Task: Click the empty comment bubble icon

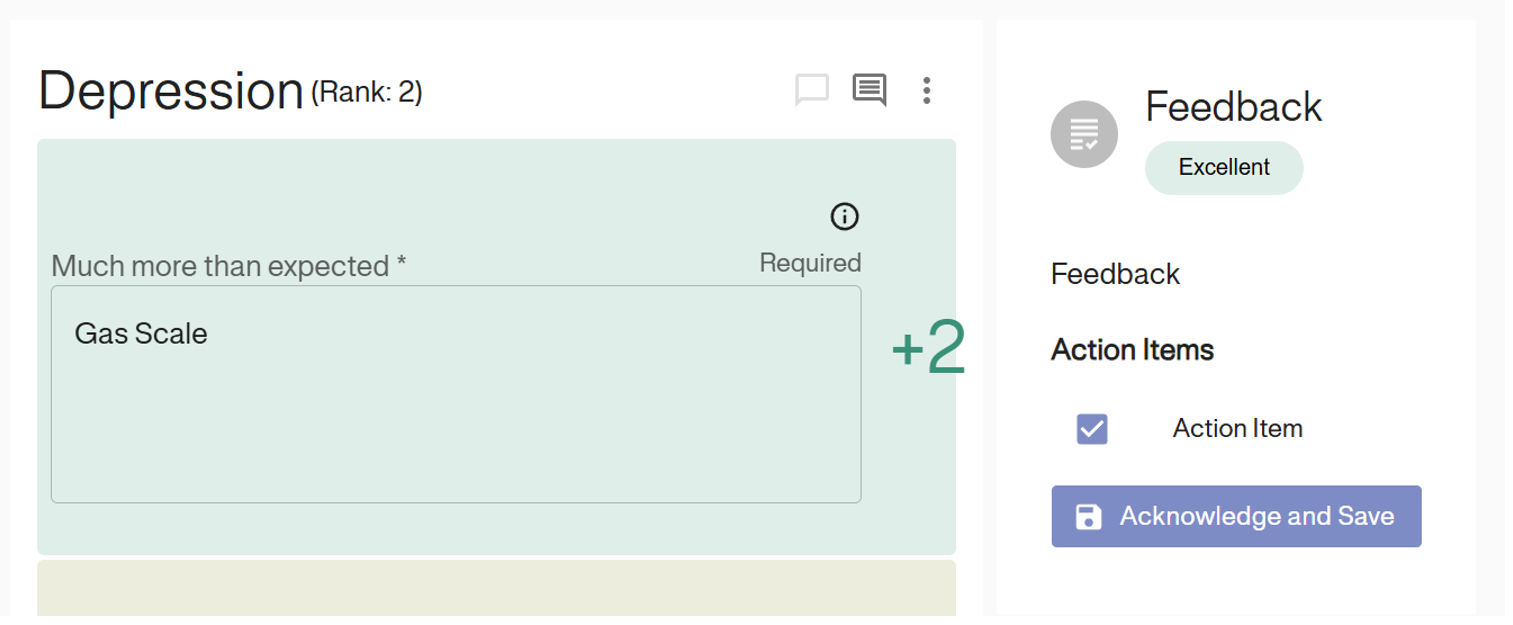Action: pos(811,90)
